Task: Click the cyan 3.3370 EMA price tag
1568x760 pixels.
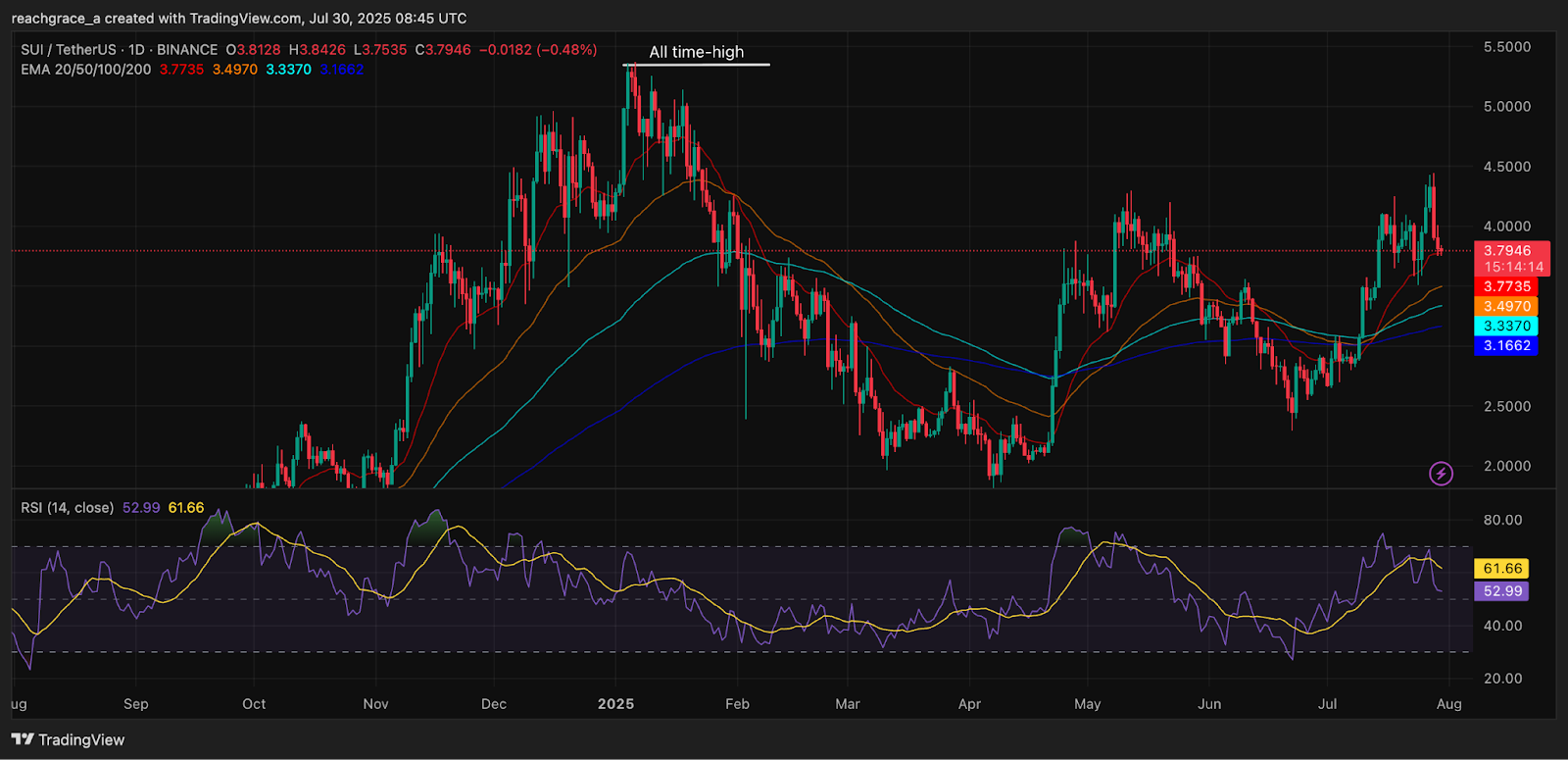Action: pyautogui.click(x=1506, y=327)
